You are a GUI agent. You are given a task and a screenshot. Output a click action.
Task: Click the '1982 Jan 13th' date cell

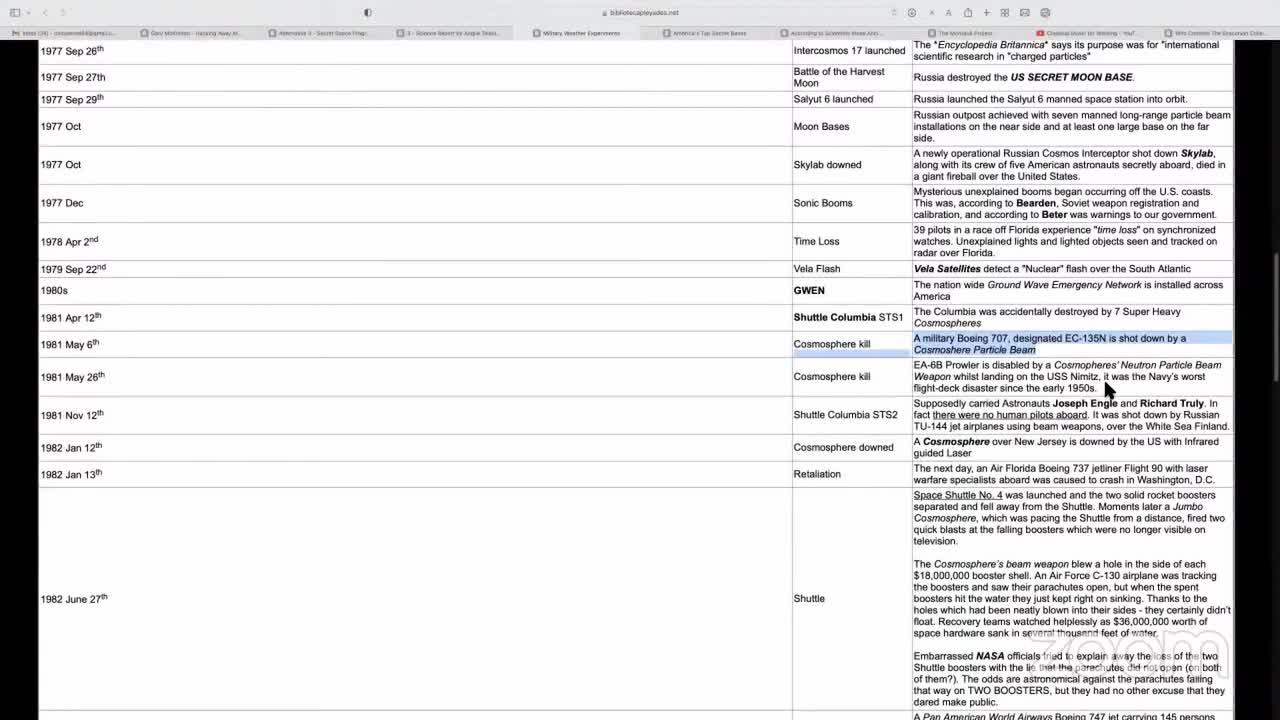coord(415,474)
